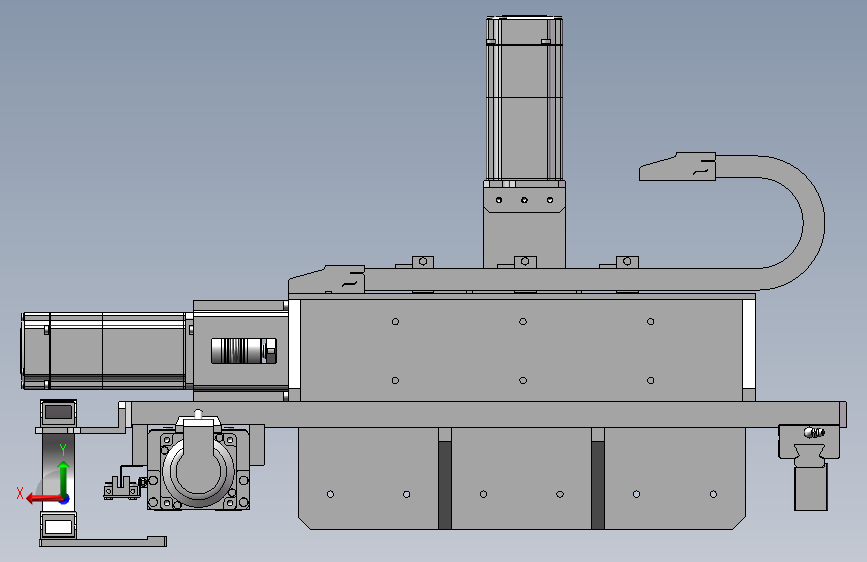Click the green Y axis arrow of the triad
867x562 pixels.
pyautogui.click(x=64, y=477)
